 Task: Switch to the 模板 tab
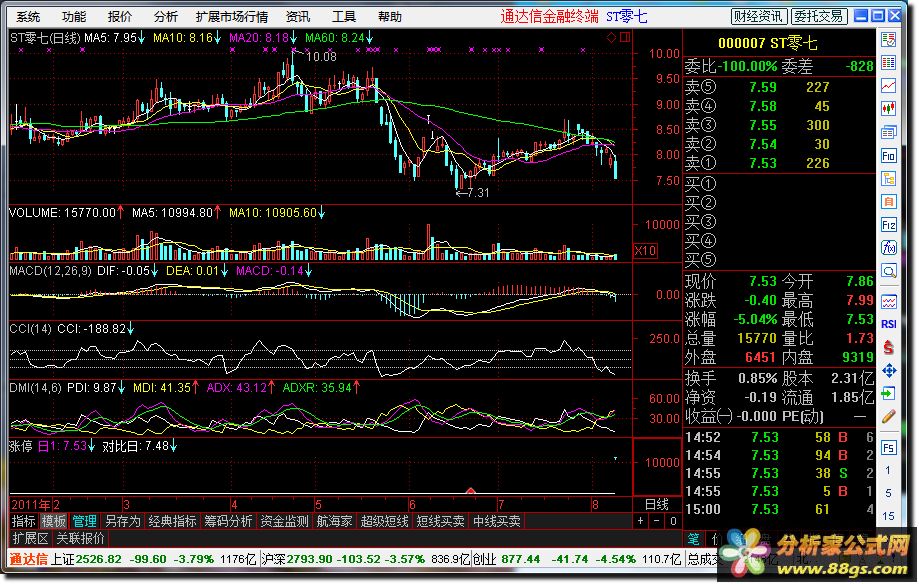(x=54, y=521)
